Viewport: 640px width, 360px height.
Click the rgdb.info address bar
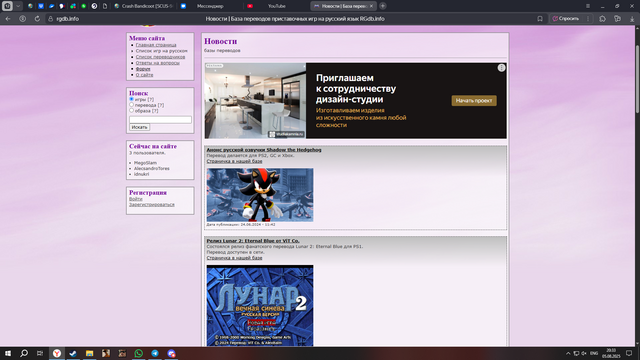coord(68,19)
